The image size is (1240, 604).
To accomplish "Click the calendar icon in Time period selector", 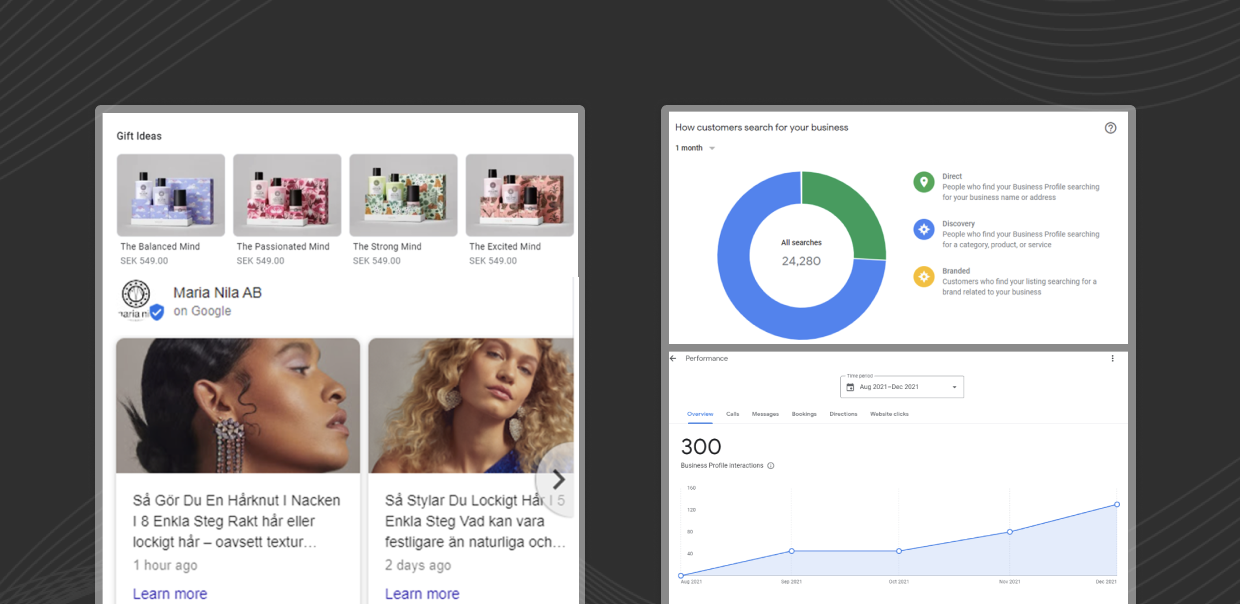I will (851, 386).
